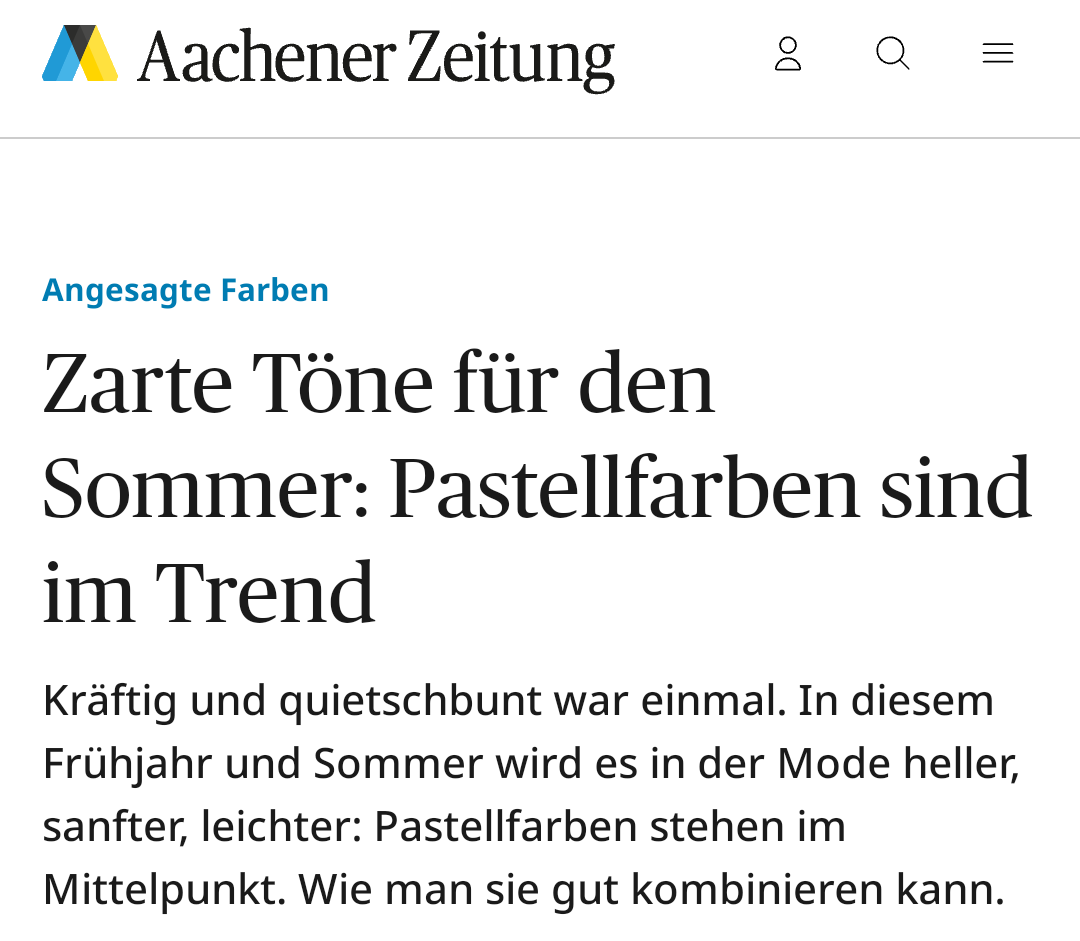Open the user account profile icon
The width and height of the screenshot is (1080, 941).
click(x=788, y=54)
